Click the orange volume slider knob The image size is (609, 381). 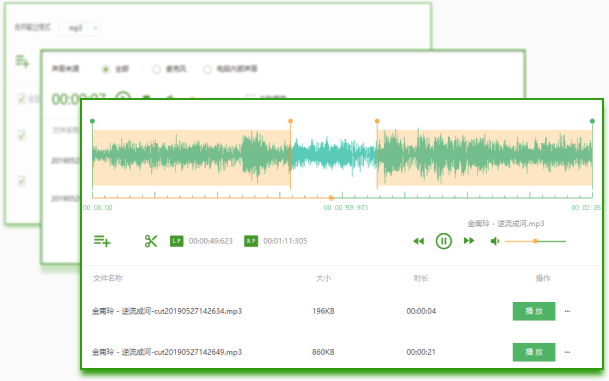point(535,241)
